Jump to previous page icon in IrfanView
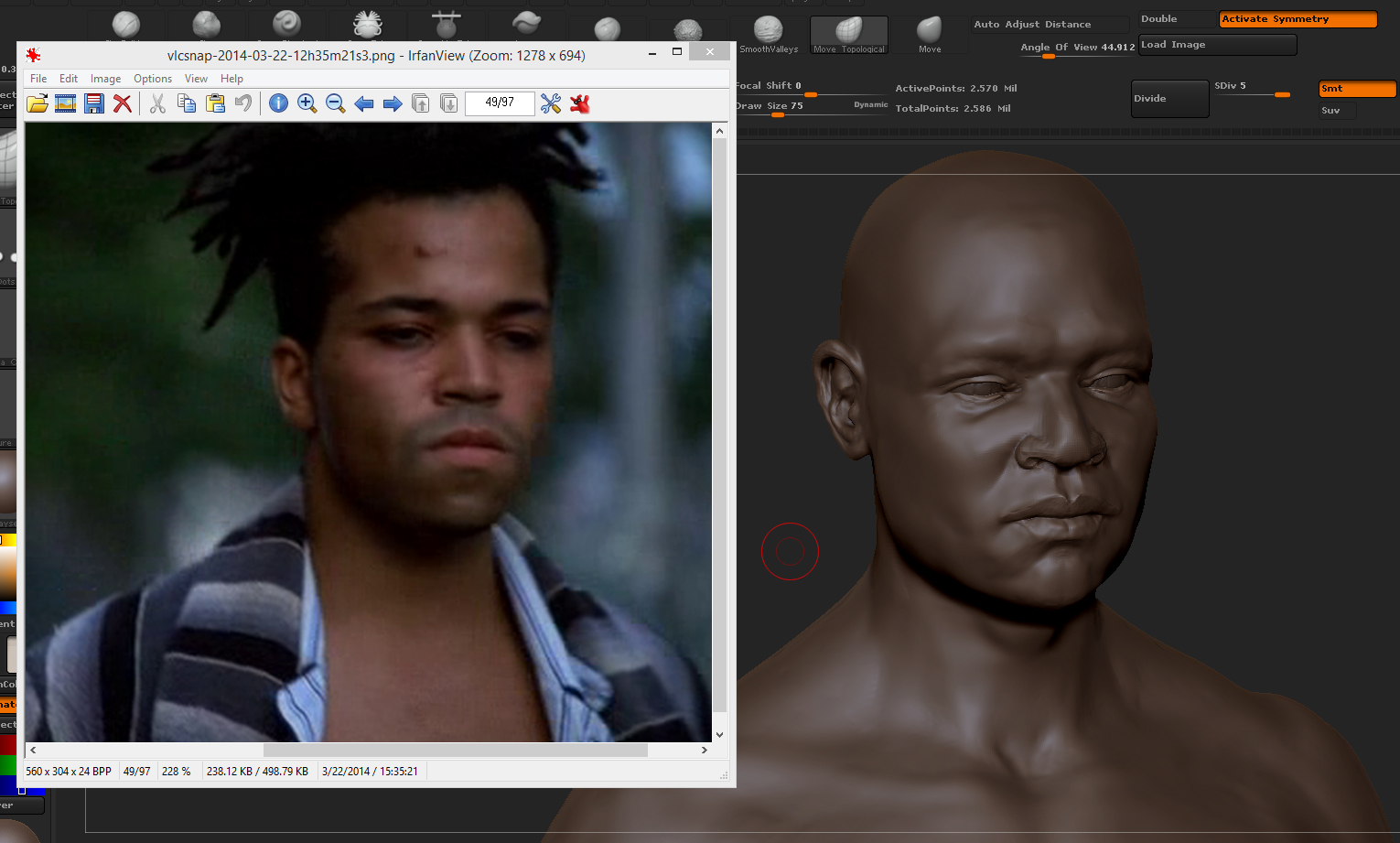 click(x=421, y=103)
